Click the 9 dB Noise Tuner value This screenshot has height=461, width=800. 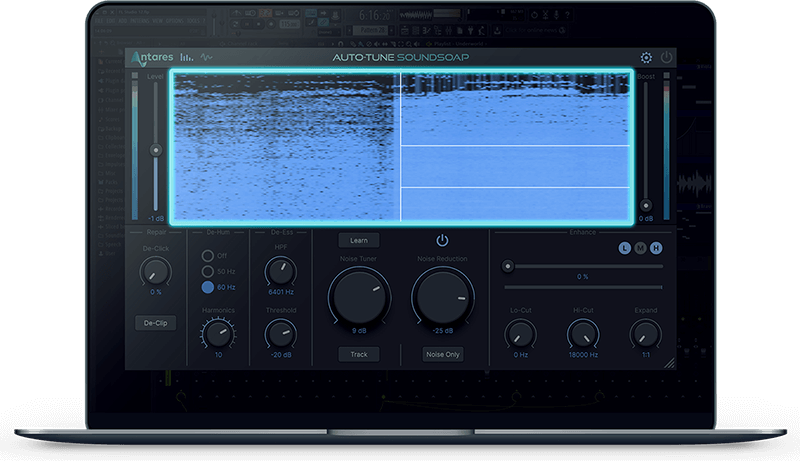[x=359, y=331]
